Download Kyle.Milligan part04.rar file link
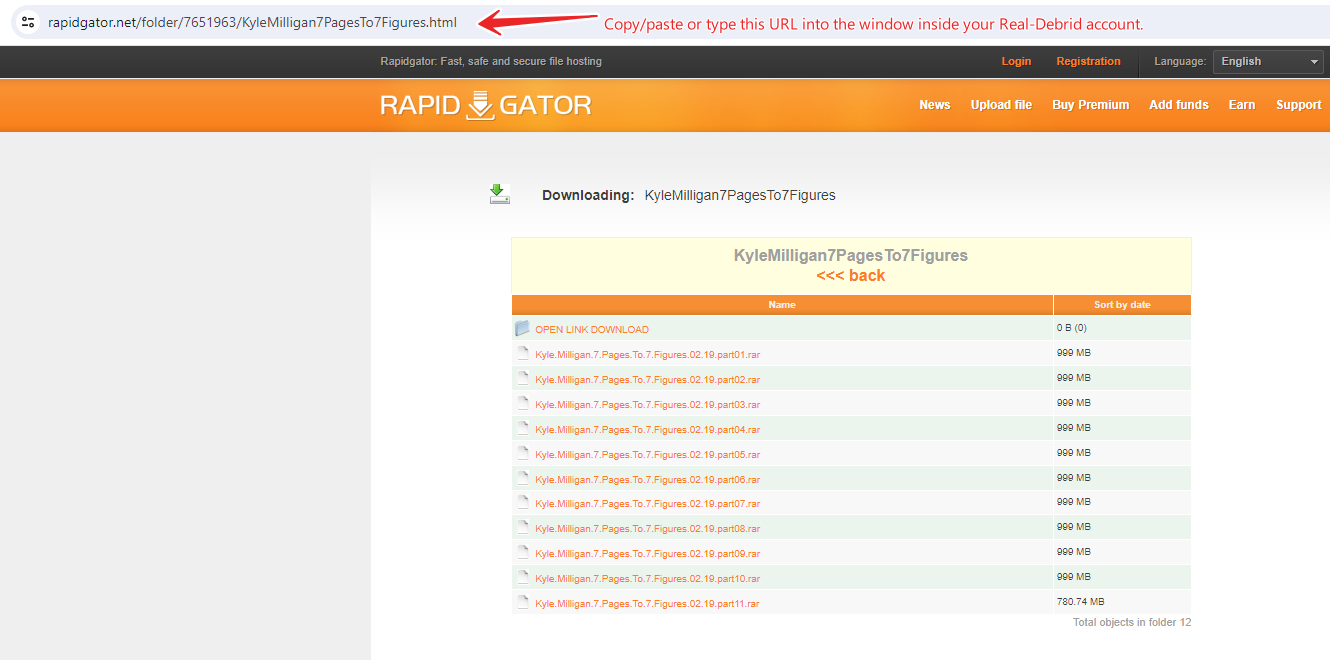 tap(647, 430)
